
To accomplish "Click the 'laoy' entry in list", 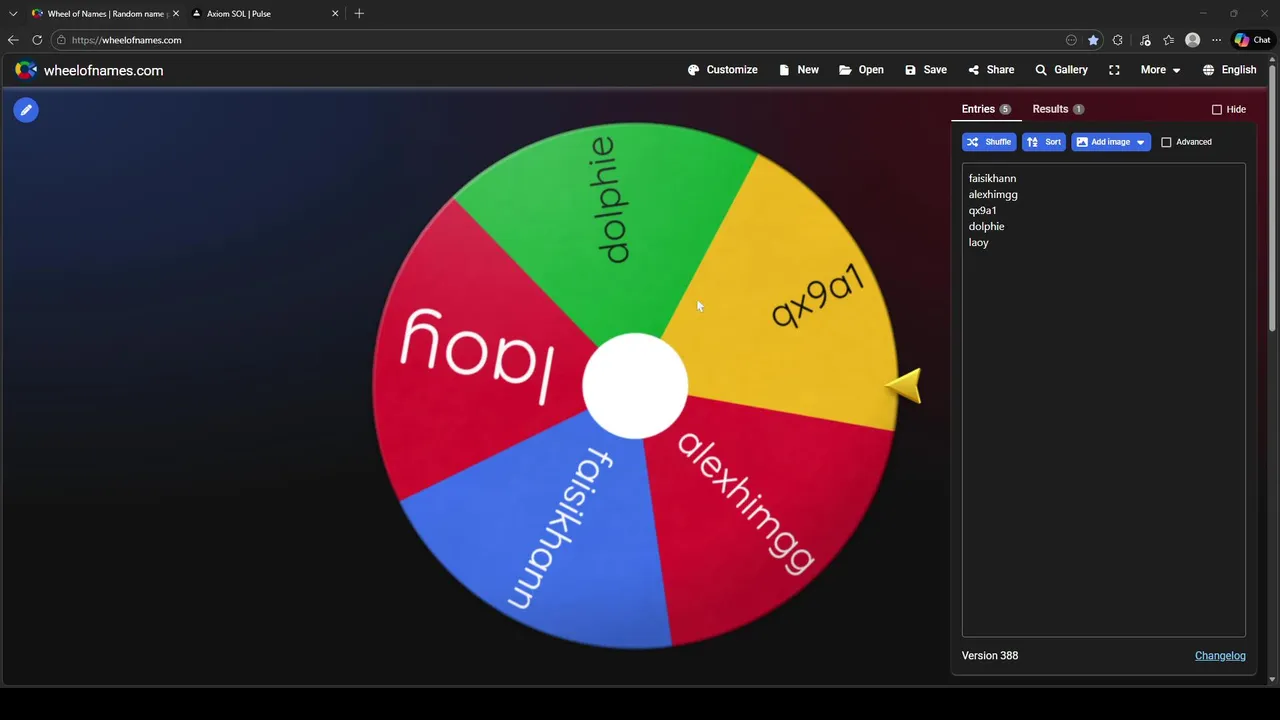I will coord(978,242).
